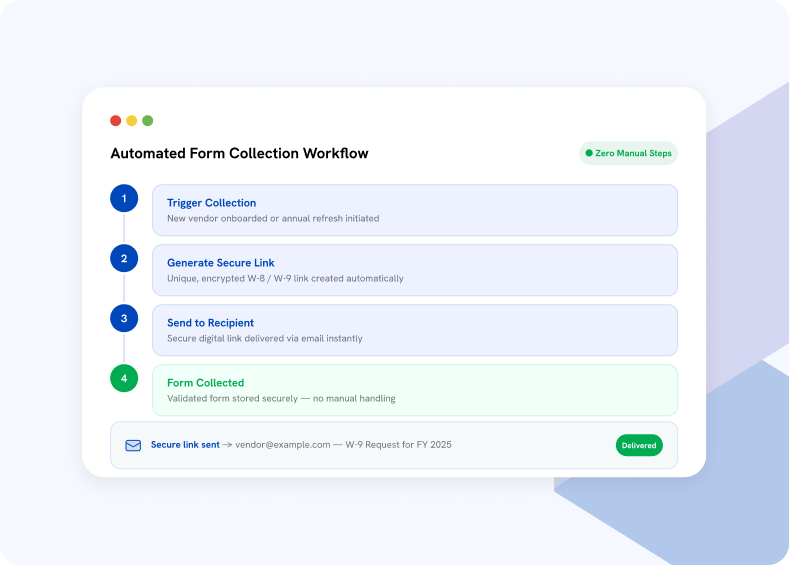789x565 pixels.
Task: Click the vendor@example.com address text
Action: point(283,445)
